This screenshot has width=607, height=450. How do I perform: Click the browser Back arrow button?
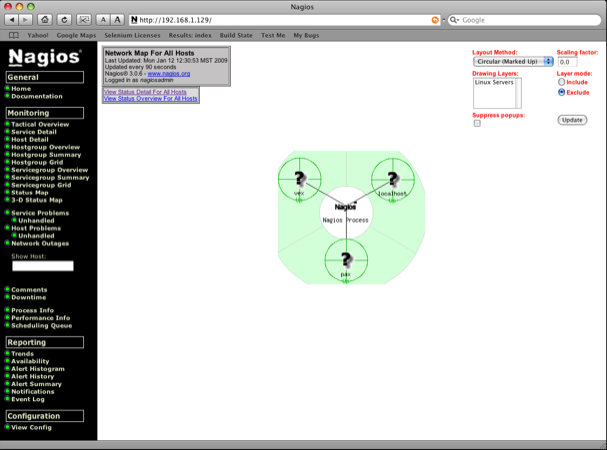(x=12, y=20)
